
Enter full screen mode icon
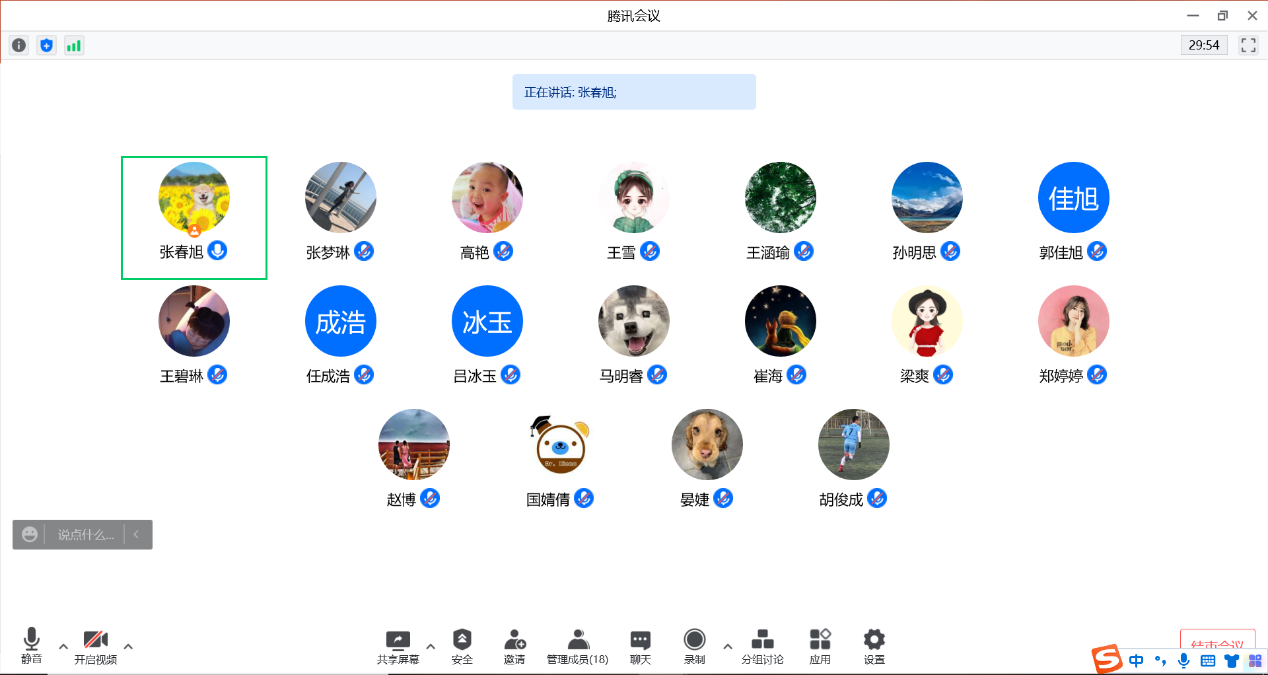click(x=1248, y=45)
